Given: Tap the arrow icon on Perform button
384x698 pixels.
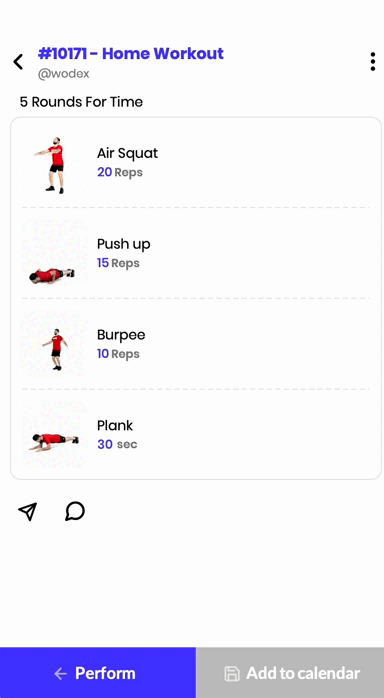Looking at the screenshot, I should [60, 674].
